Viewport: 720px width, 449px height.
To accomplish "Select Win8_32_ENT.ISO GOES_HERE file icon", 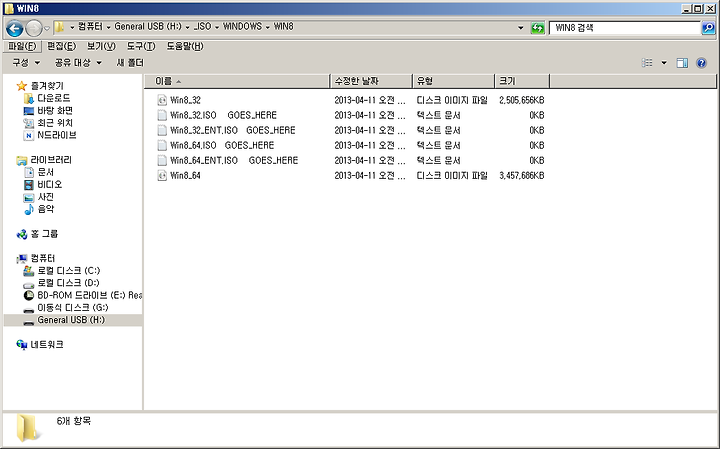I will click(162, 130).
